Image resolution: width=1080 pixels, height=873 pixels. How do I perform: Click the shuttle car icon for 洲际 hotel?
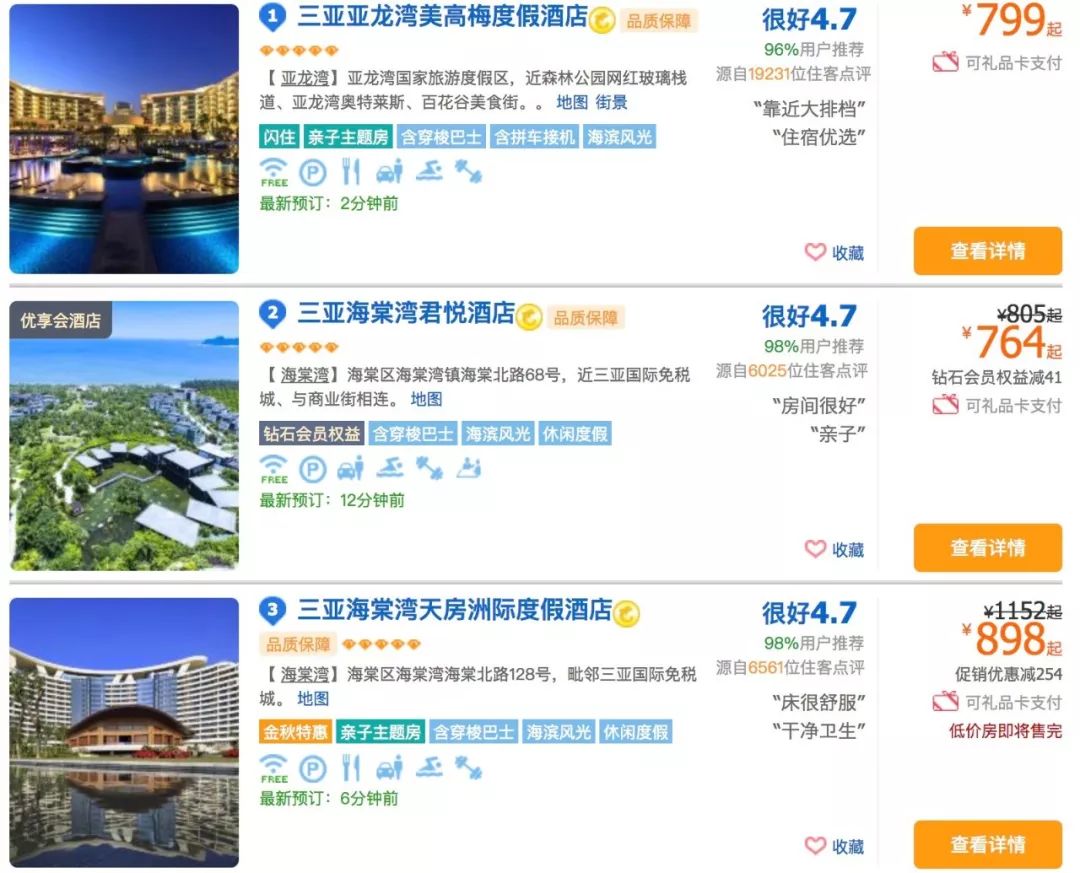click(390, 768)
